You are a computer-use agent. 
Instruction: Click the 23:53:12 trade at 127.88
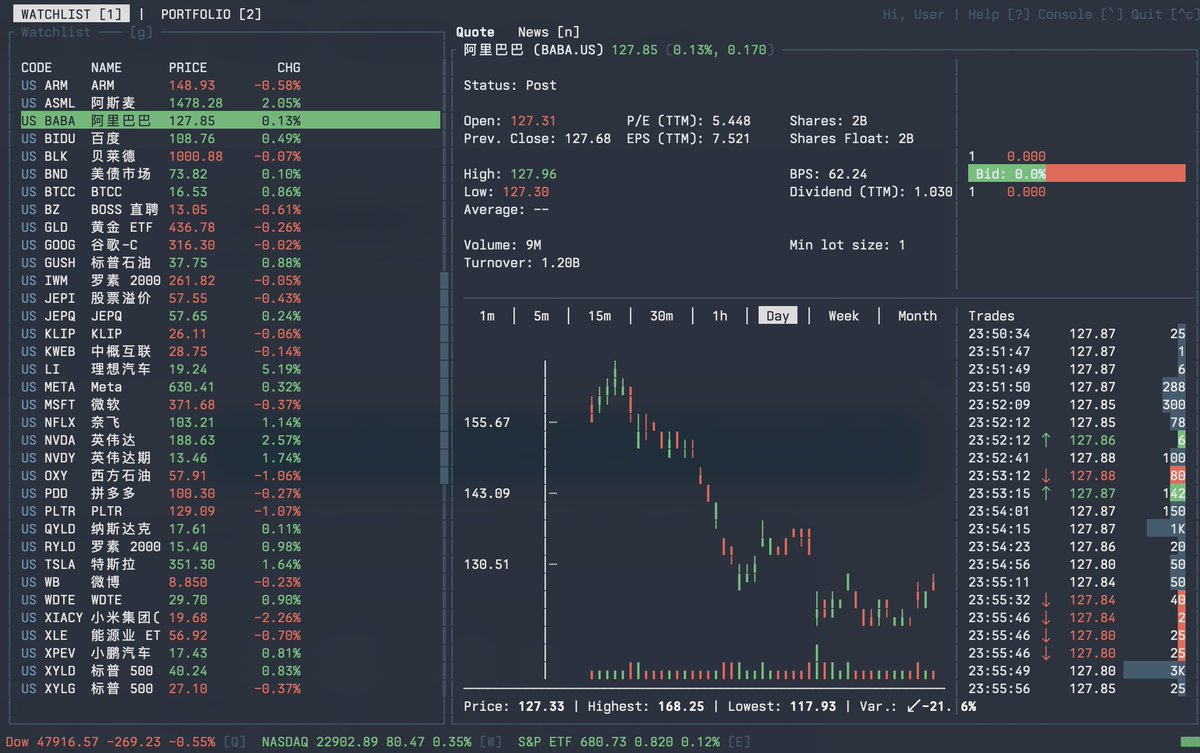[x=1077, y=476]
